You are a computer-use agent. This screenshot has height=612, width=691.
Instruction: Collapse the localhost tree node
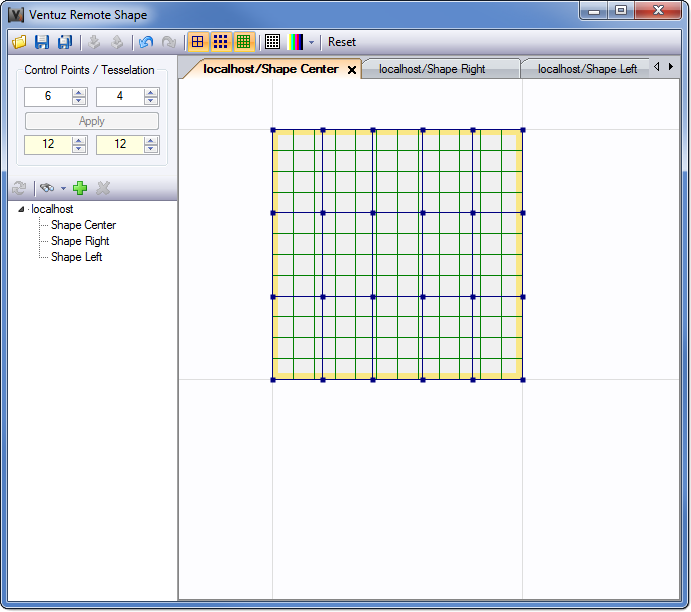coord(23,209)
